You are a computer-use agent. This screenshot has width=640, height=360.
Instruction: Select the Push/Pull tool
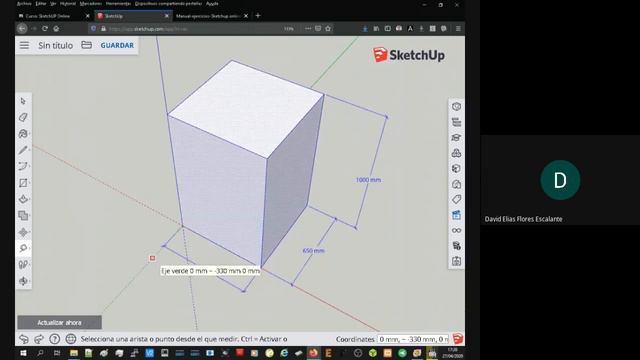click(23, 199)
